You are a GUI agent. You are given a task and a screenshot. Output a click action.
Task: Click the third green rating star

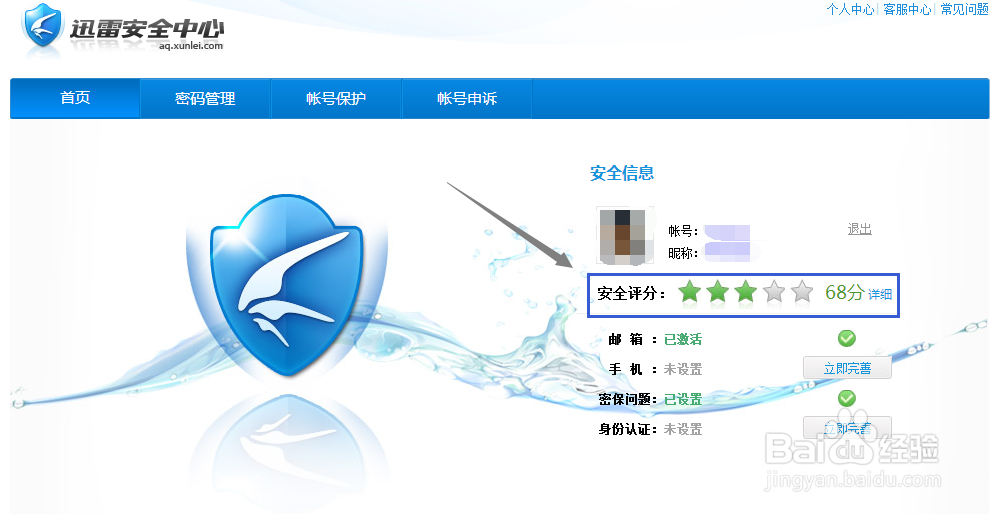745,292
